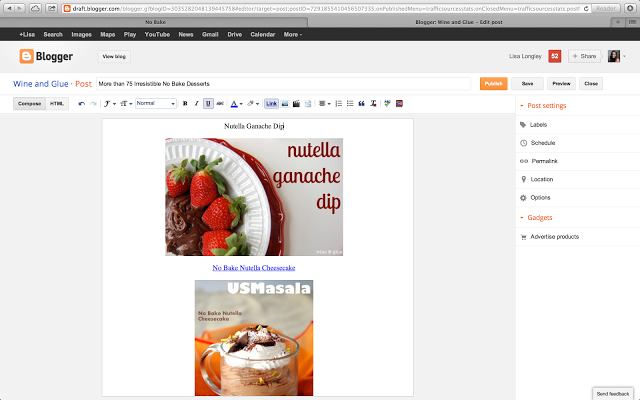Click the orange Blogger logo icon
Screen dimensions: 640x400
[27, 56]
